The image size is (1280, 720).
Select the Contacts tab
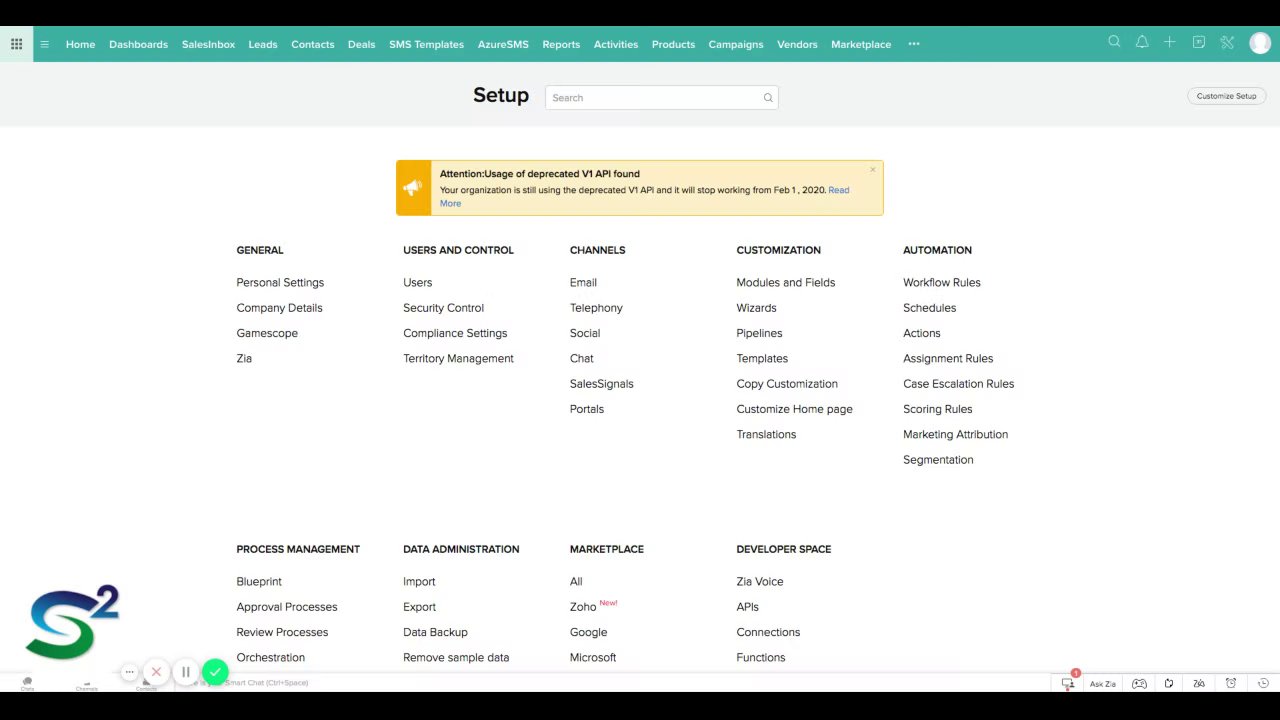pyautogui.click(x=313, y=44)
